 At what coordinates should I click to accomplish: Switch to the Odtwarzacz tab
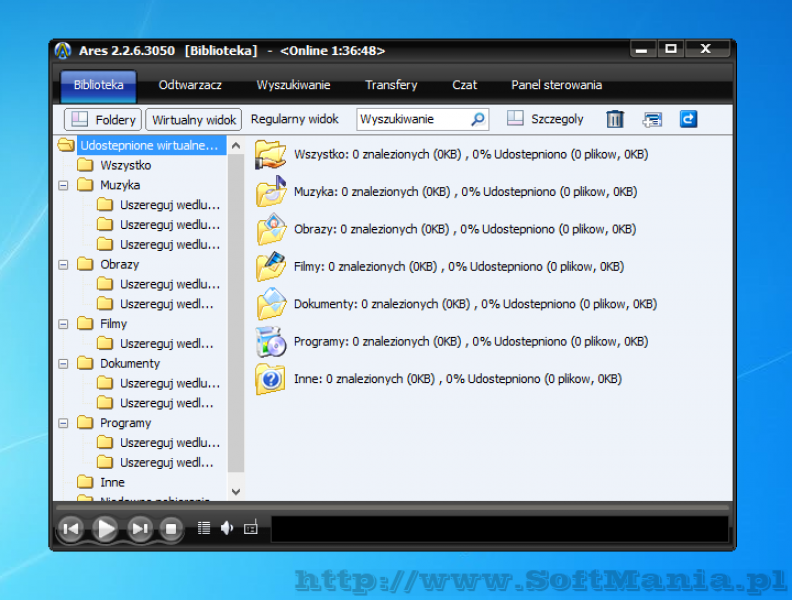(190, 85)
